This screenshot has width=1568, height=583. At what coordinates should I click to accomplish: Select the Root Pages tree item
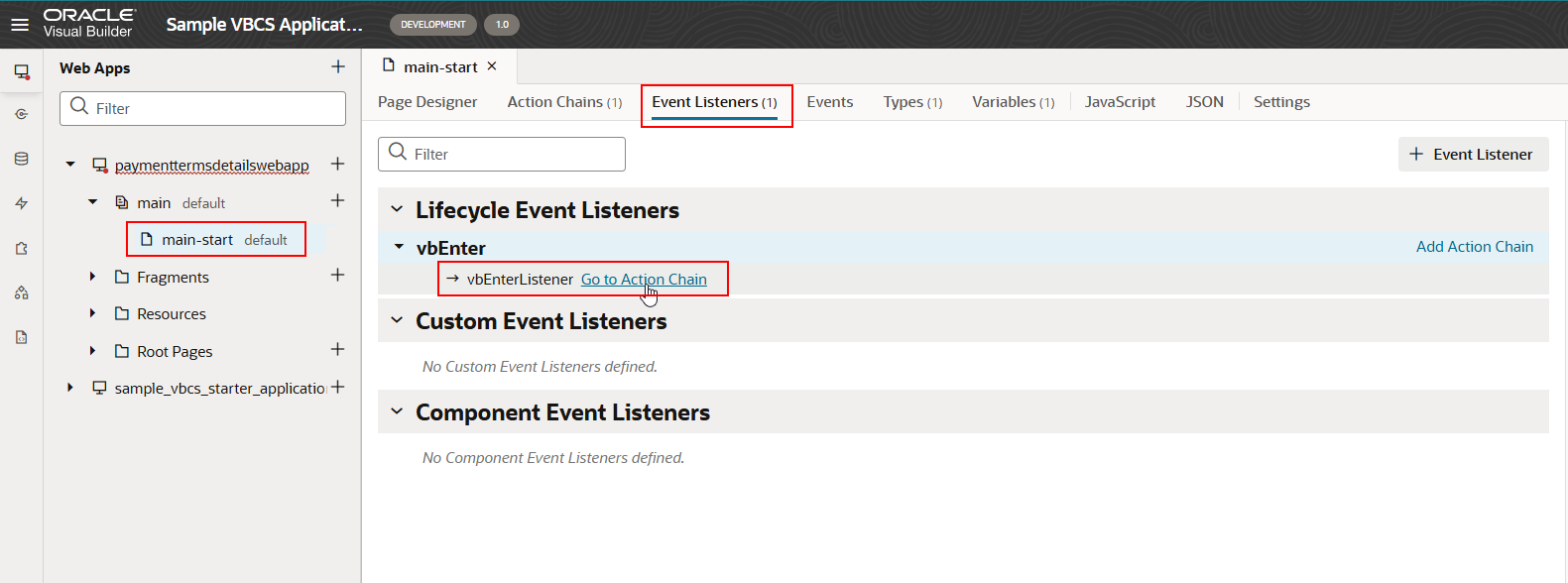(x=175, y=351)
